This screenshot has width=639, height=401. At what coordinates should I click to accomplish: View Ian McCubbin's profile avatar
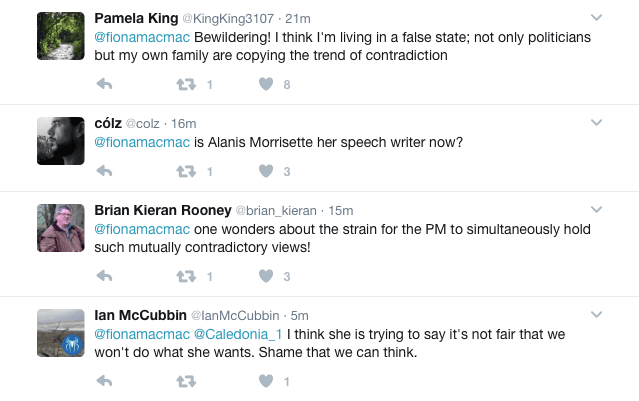[x=61, y=333]
